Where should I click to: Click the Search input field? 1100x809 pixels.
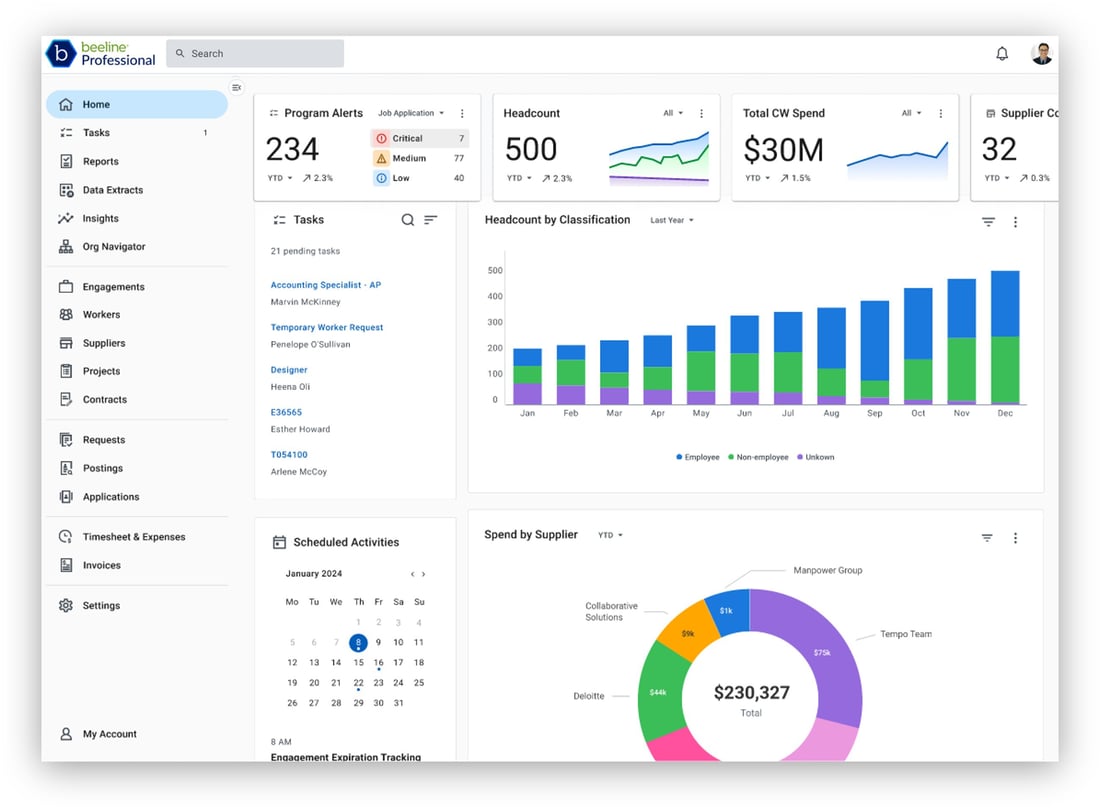pyautogui.click(x=255, y=54)
